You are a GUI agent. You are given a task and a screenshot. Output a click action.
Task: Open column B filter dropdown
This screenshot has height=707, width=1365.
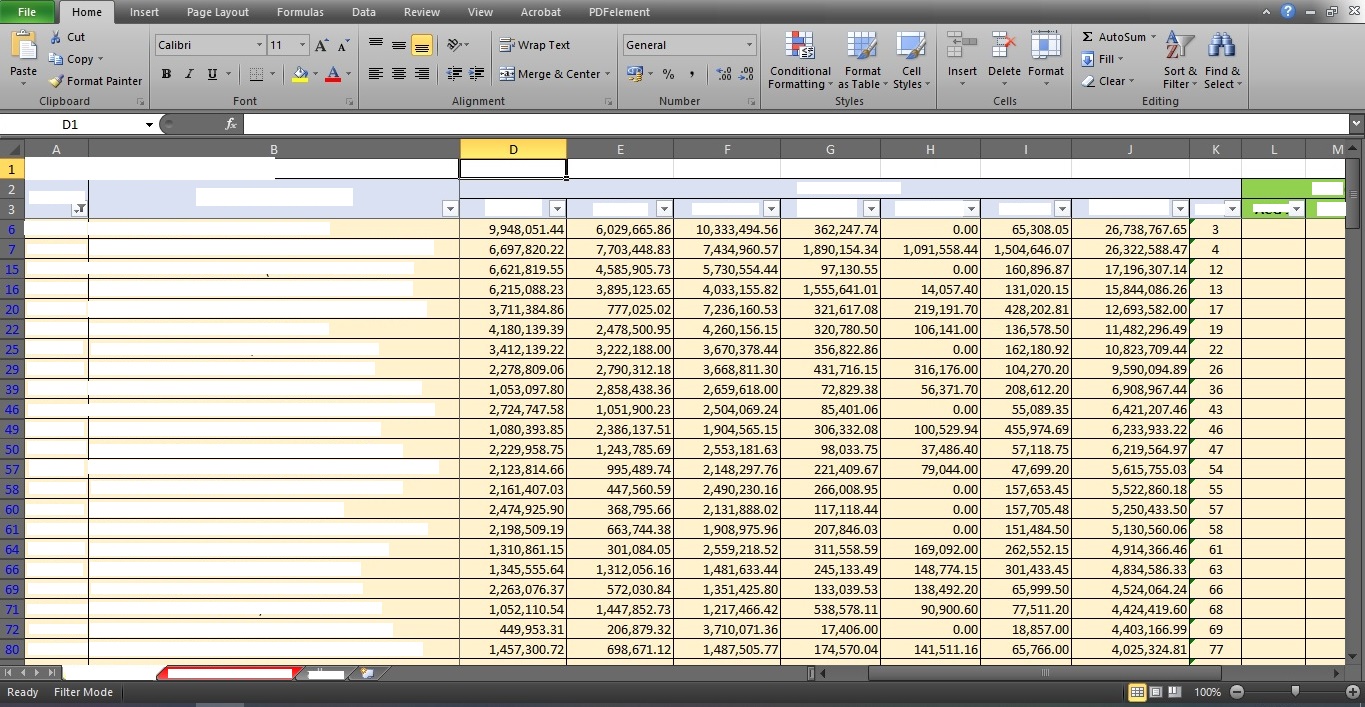pos(450,209)
